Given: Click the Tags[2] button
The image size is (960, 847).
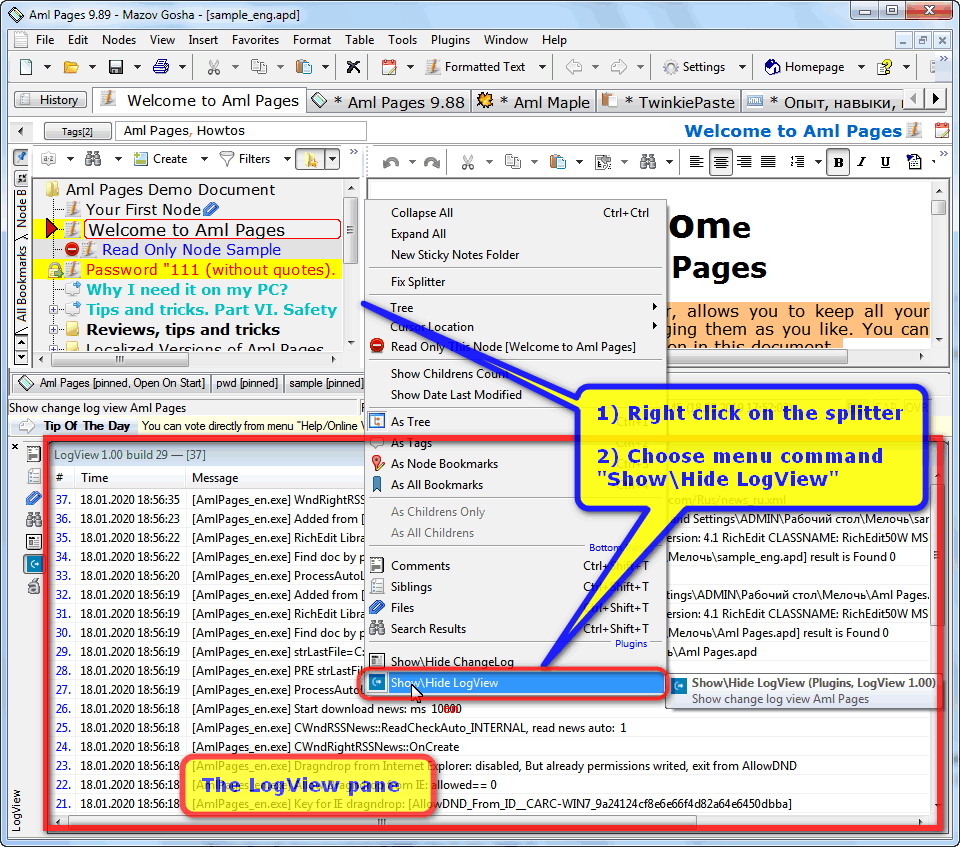Looking at the screenshot, I should (x=77, y=131).
